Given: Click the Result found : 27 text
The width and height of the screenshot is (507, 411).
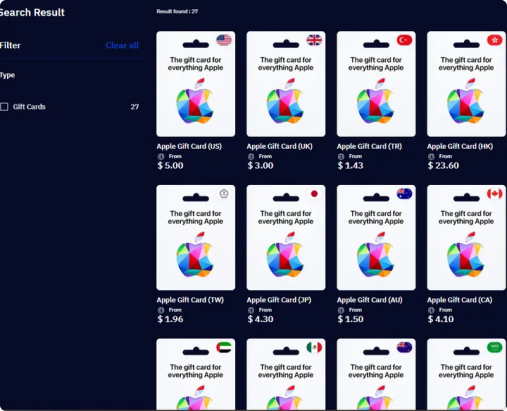Looking at the screenshot, I should click(177, 11).
